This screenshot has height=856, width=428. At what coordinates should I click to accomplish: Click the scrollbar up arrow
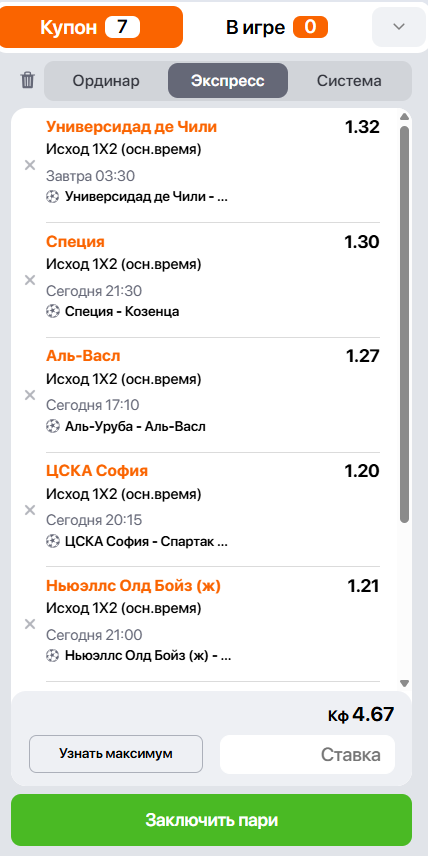pos(404,116)
